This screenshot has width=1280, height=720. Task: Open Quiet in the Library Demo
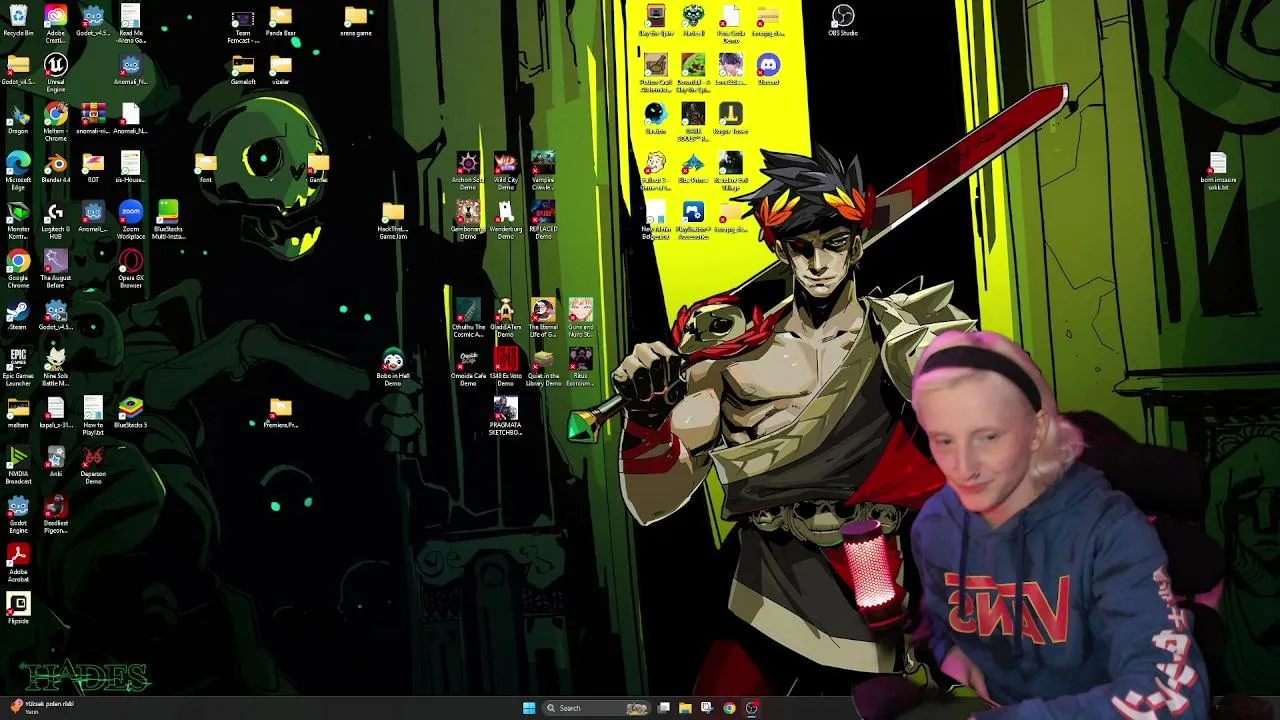coord(543,366)
